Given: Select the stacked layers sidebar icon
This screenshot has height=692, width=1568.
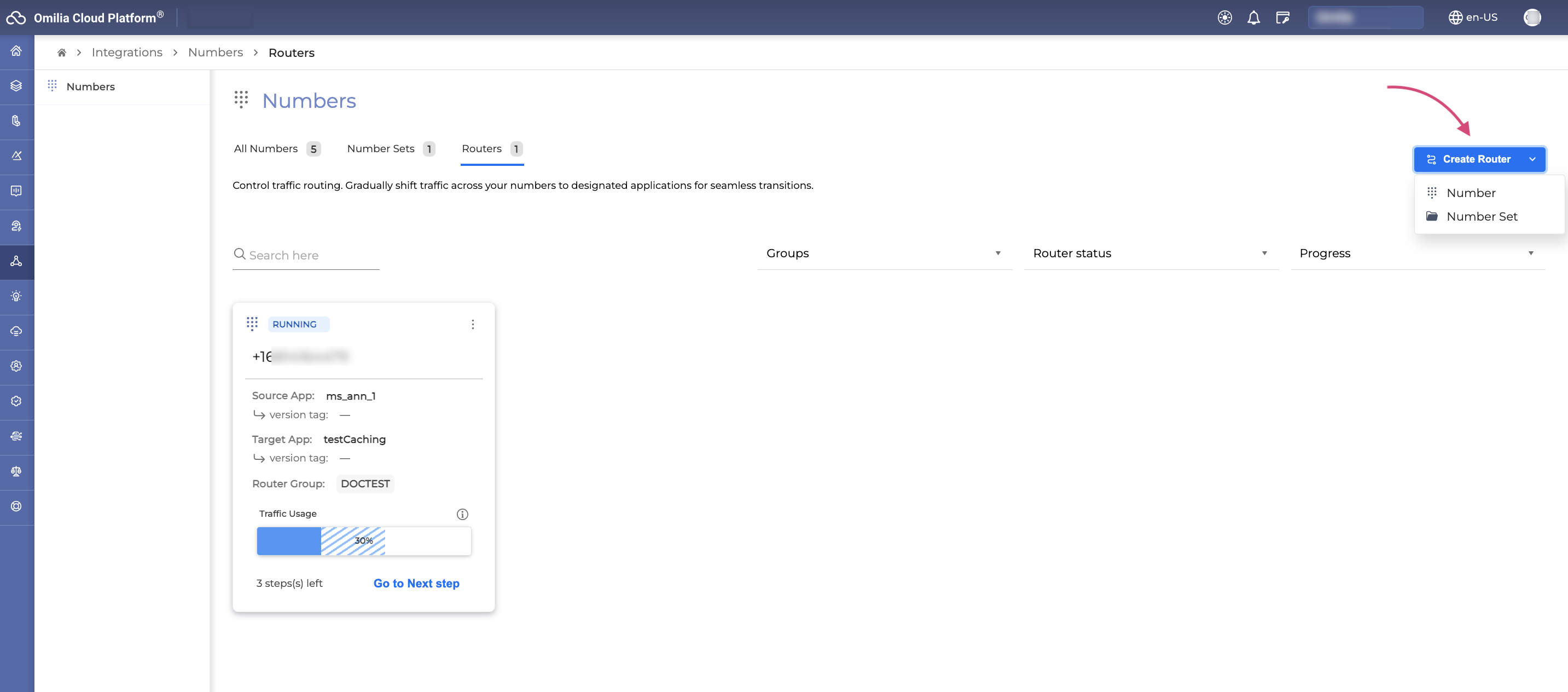Looking at the screenshot, I should (x=16, y=86).
